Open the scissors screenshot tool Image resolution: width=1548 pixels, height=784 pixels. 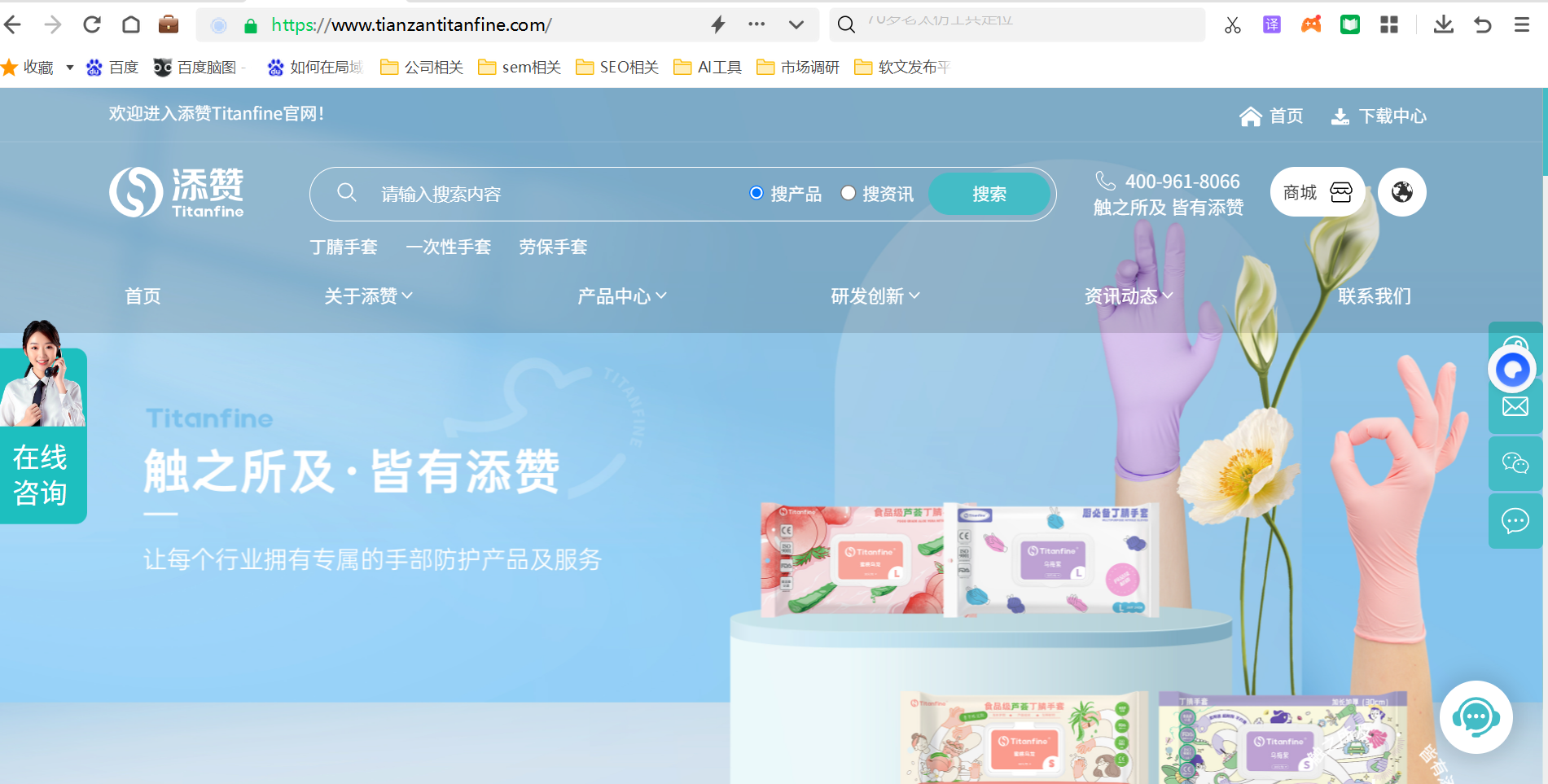[1233, 25]
